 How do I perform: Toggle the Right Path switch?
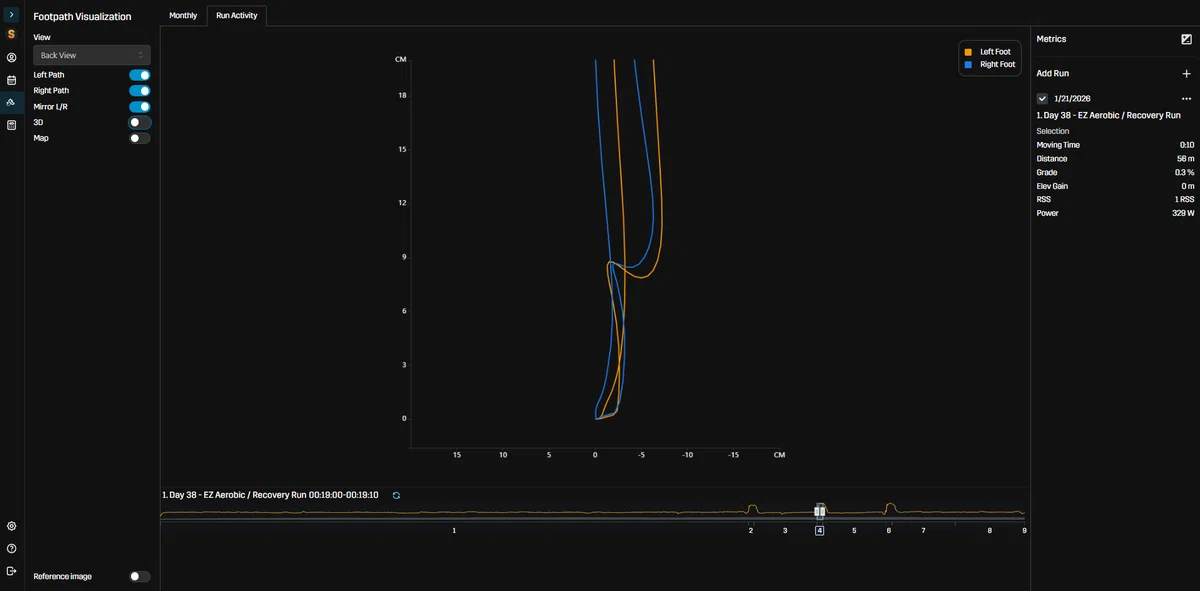coord(140,91)
